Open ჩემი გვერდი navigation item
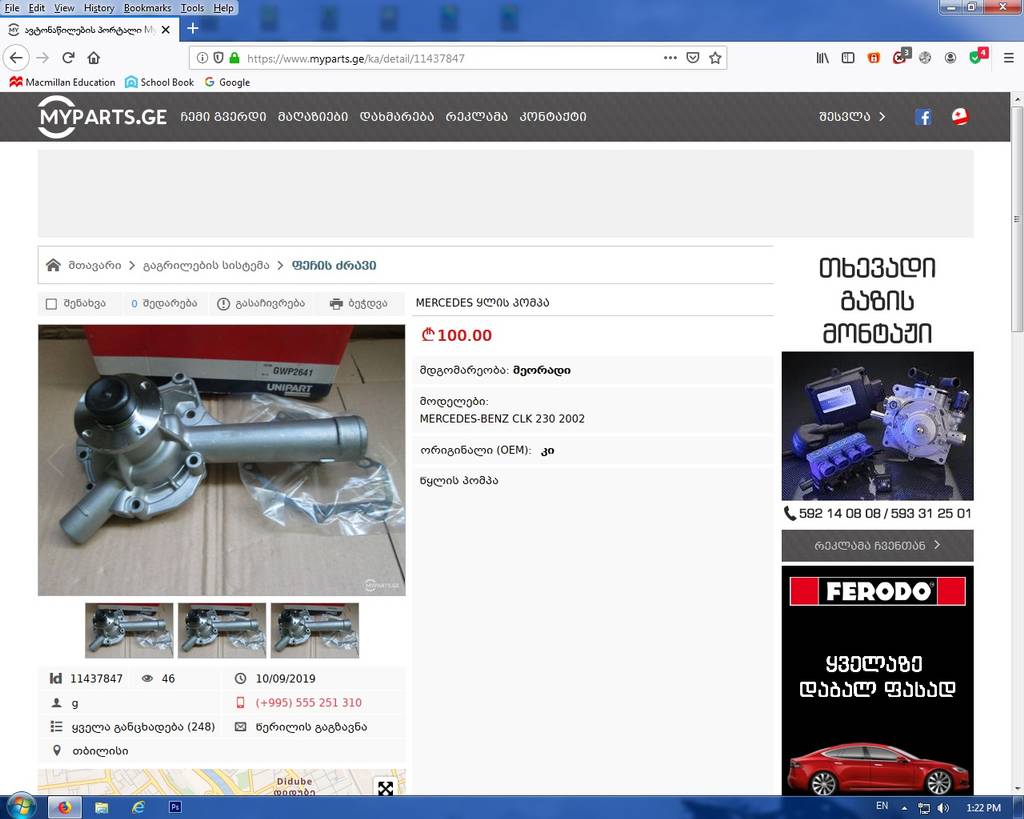 (223, 117)
